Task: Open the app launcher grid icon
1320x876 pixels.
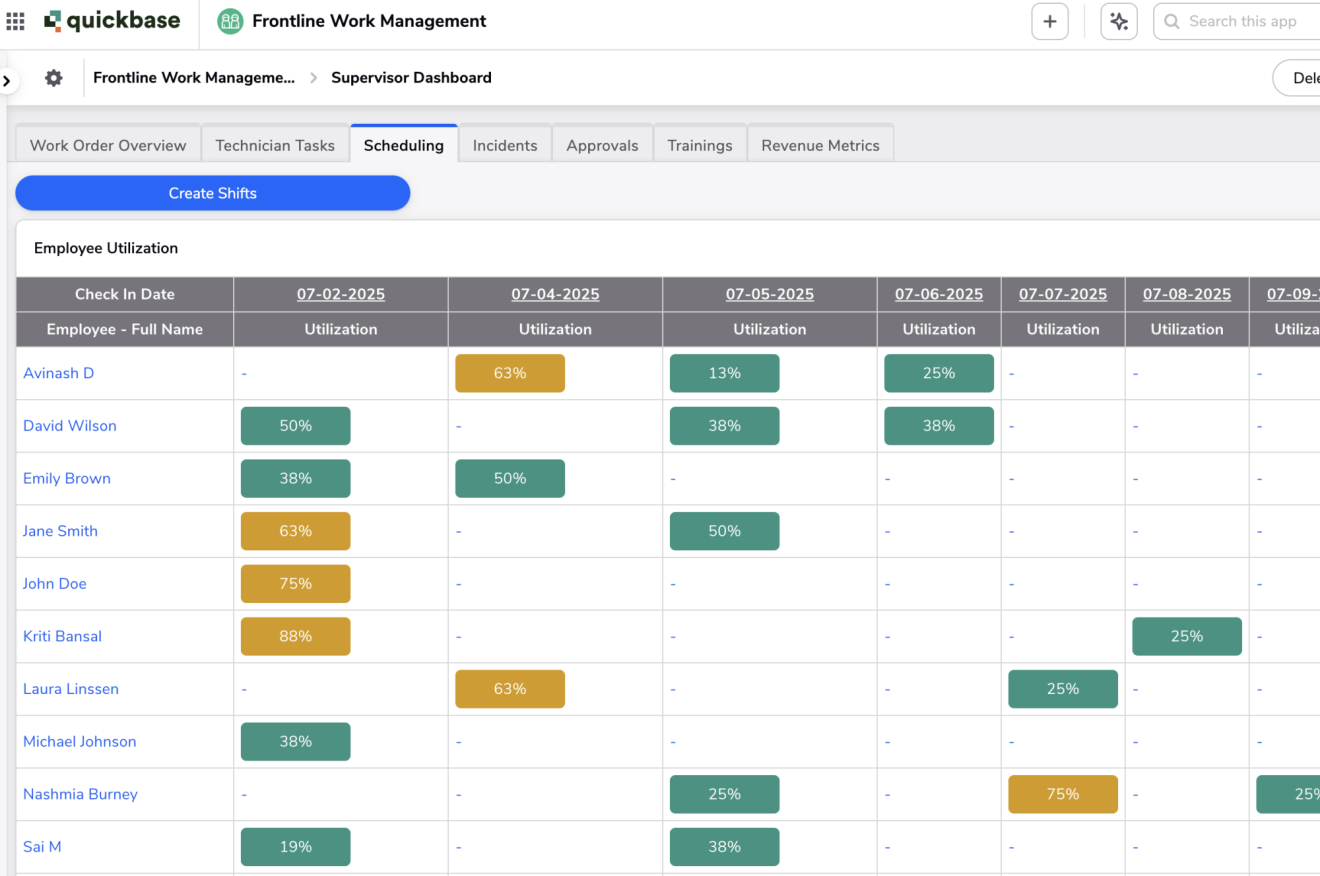Action: tap(15, 21)
